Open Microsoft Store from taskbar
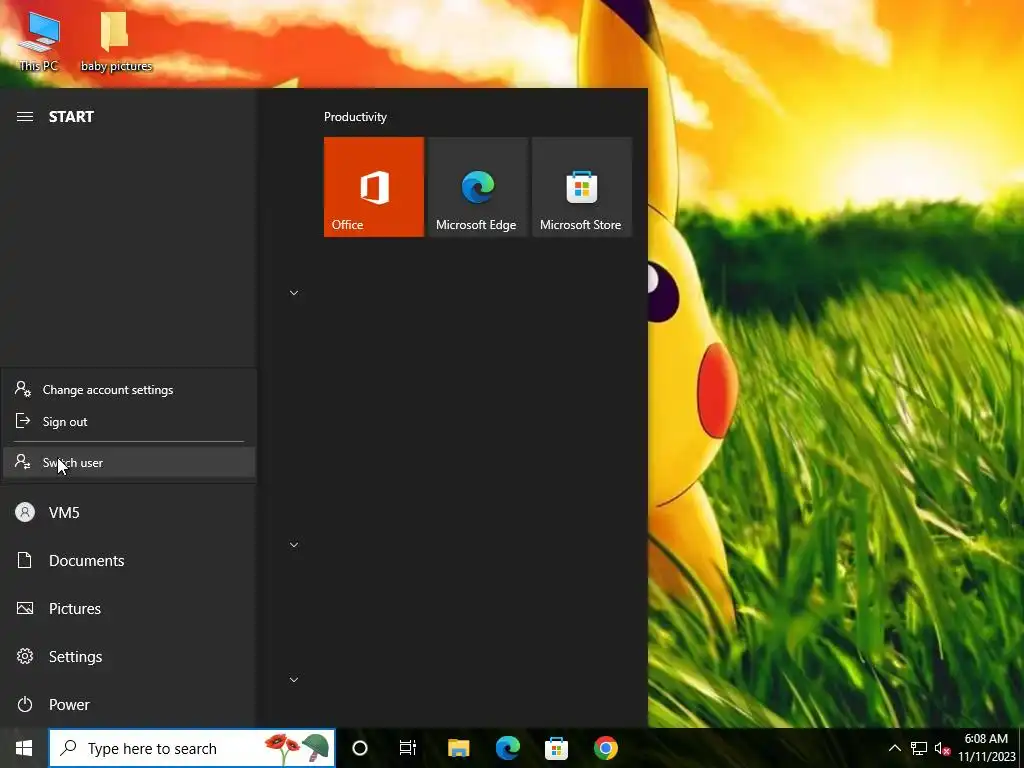Viewport: 1024px width, 768px height. point(556,748)
